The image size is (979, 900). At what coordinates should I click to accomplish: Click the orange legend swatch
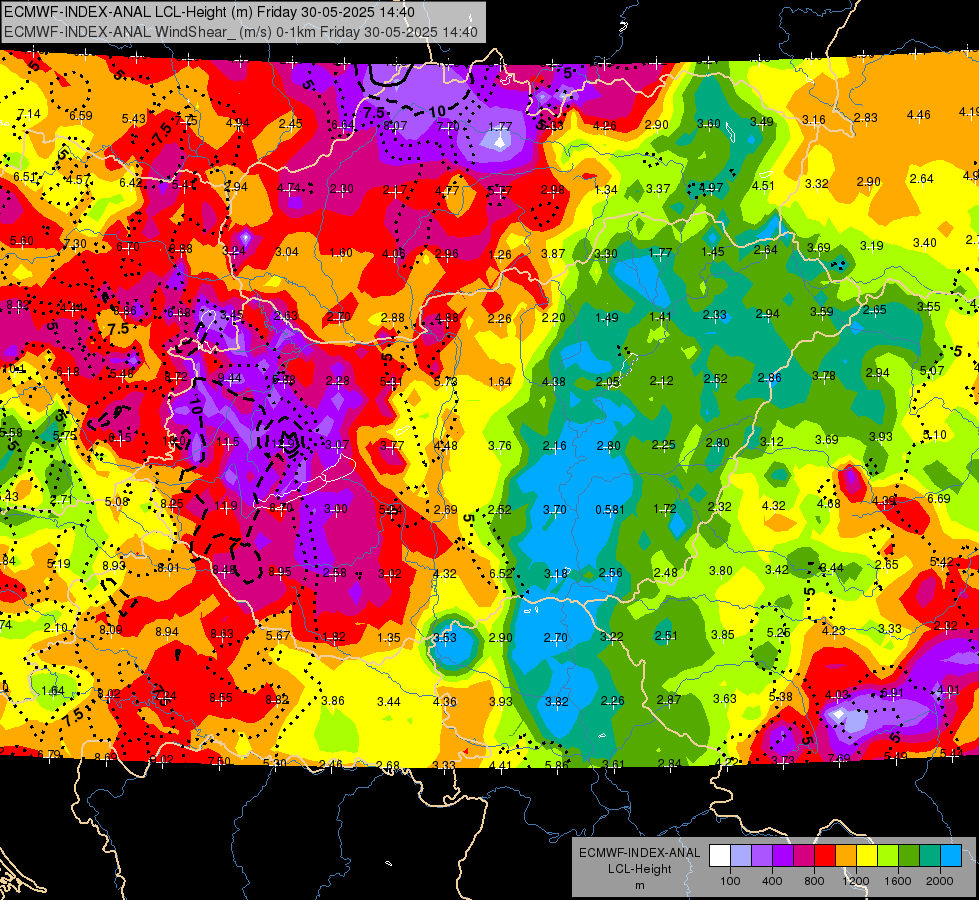pyautogui.click(x=846, y=855)
